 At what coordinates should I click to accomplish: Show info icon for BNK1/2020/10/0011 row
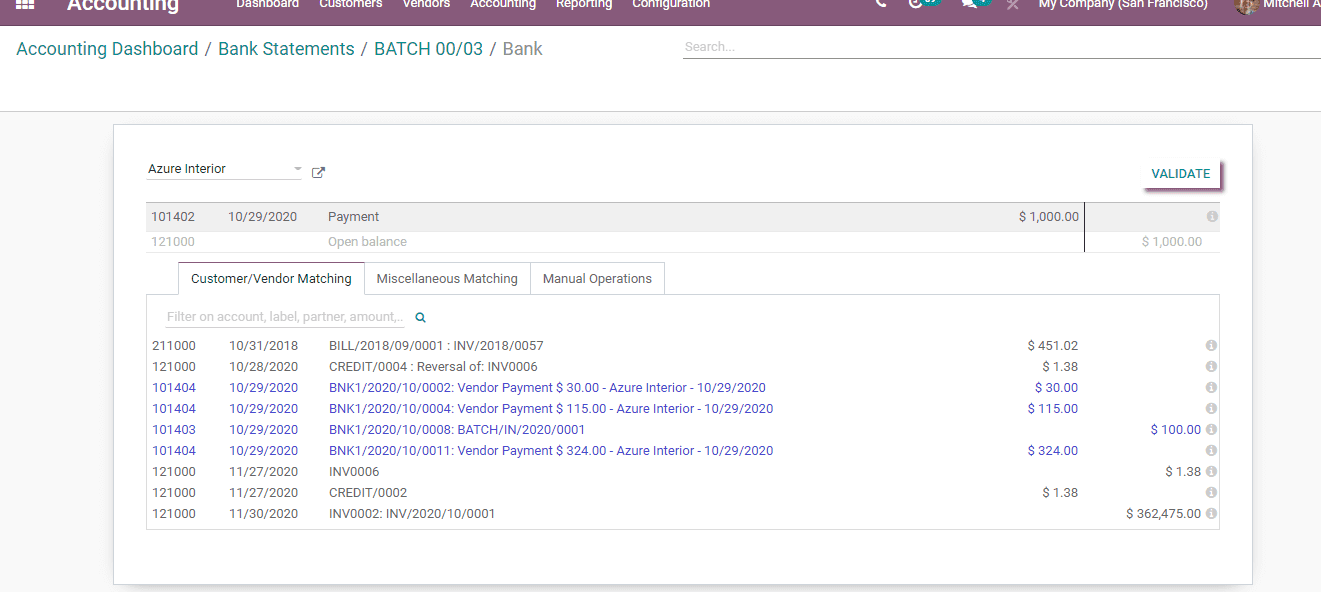click(x=1211, y=451)
